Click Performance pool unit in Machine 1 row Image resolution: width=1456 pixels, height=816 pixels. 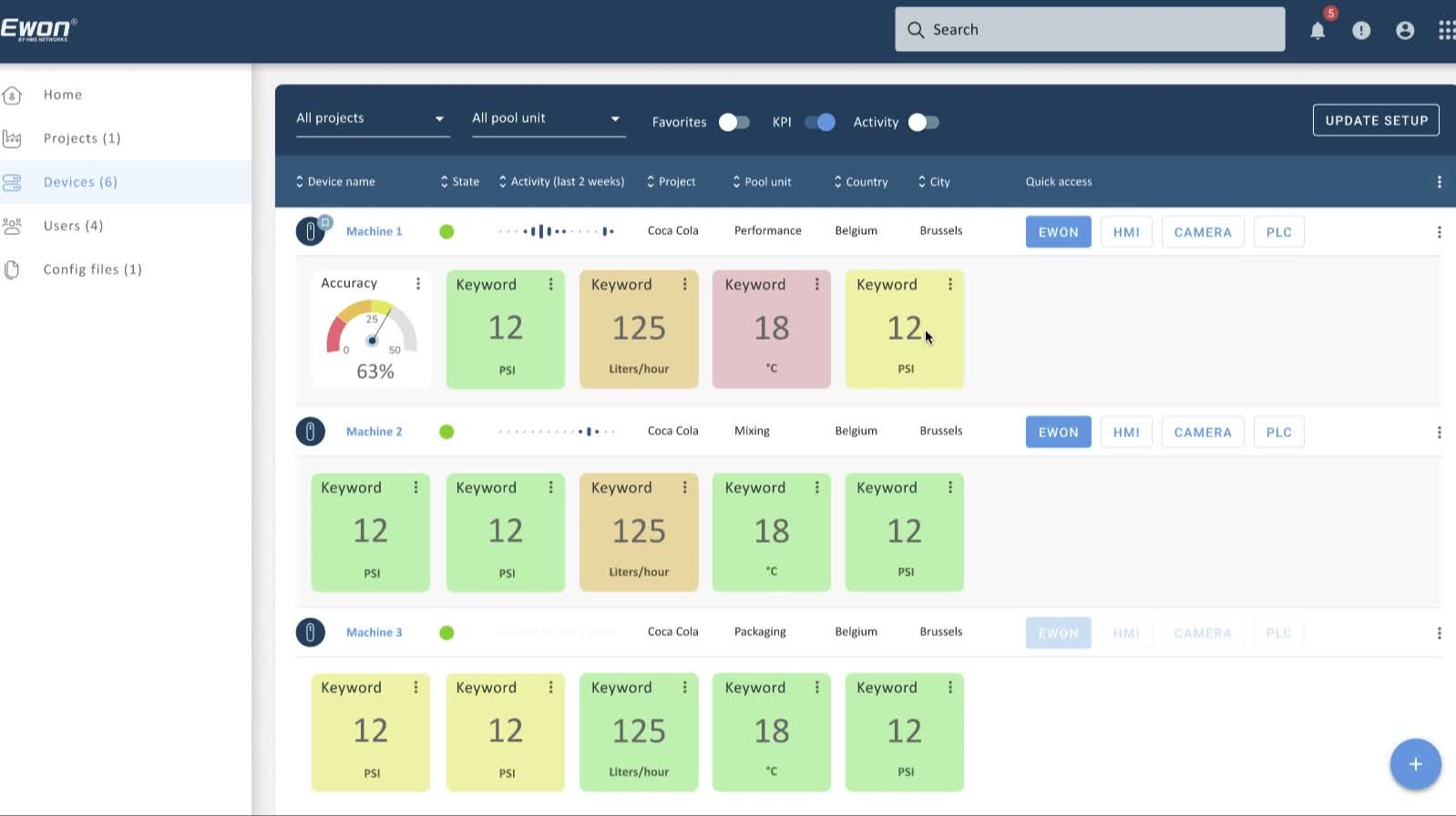point(768,230)
